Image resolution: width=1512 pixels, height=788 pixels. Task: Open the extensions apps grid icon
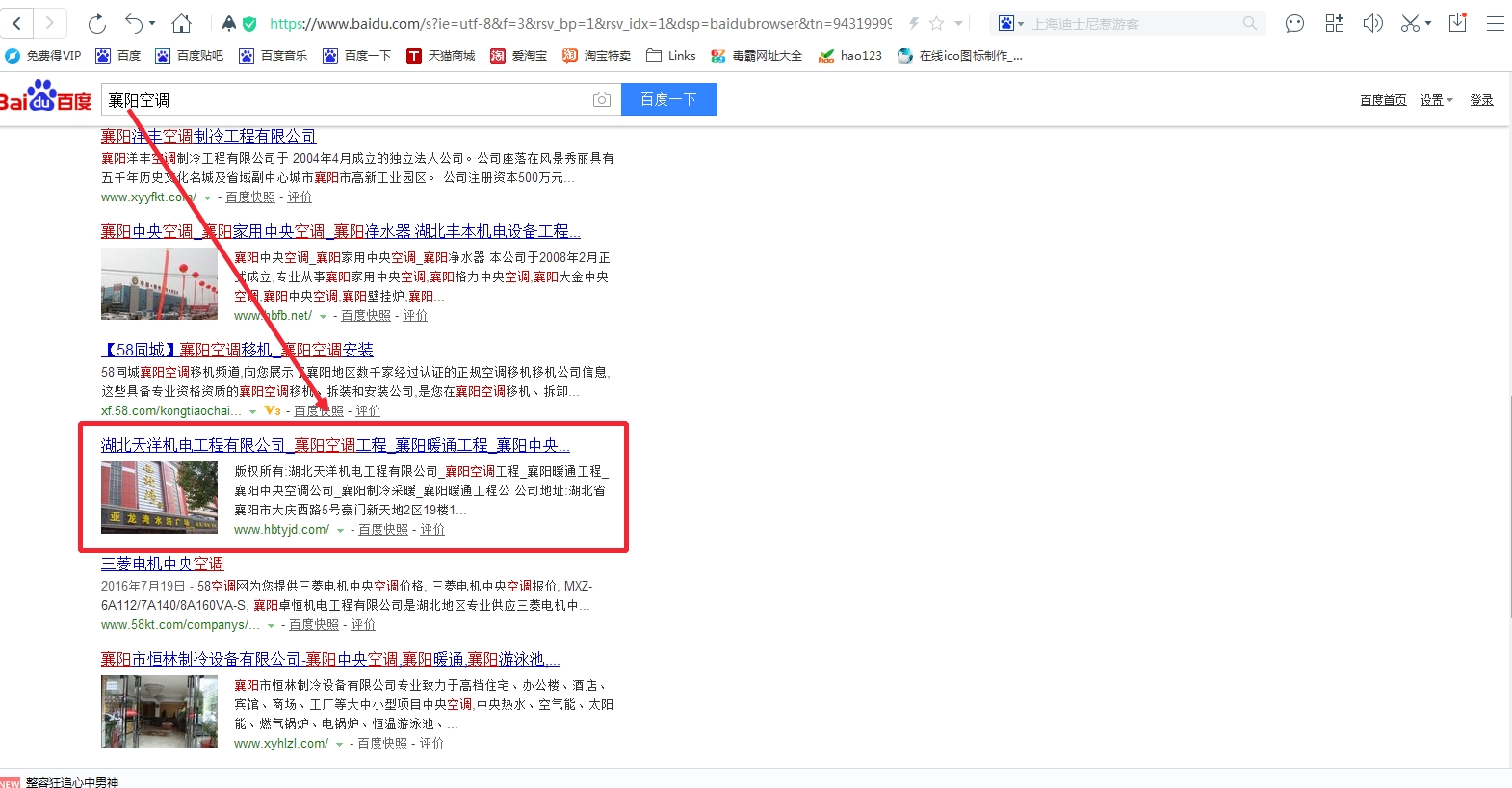(x=1334, y=23)
